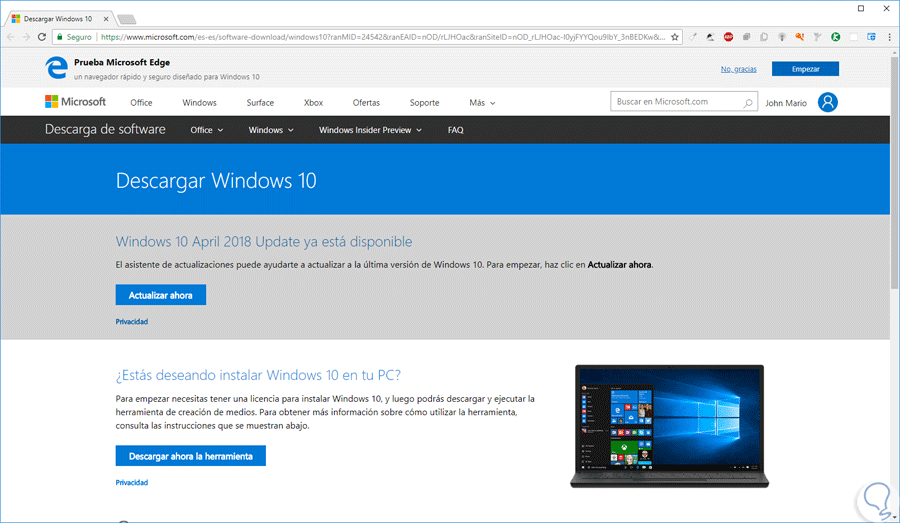Click the stacked squares extension icon

[746, 37]
